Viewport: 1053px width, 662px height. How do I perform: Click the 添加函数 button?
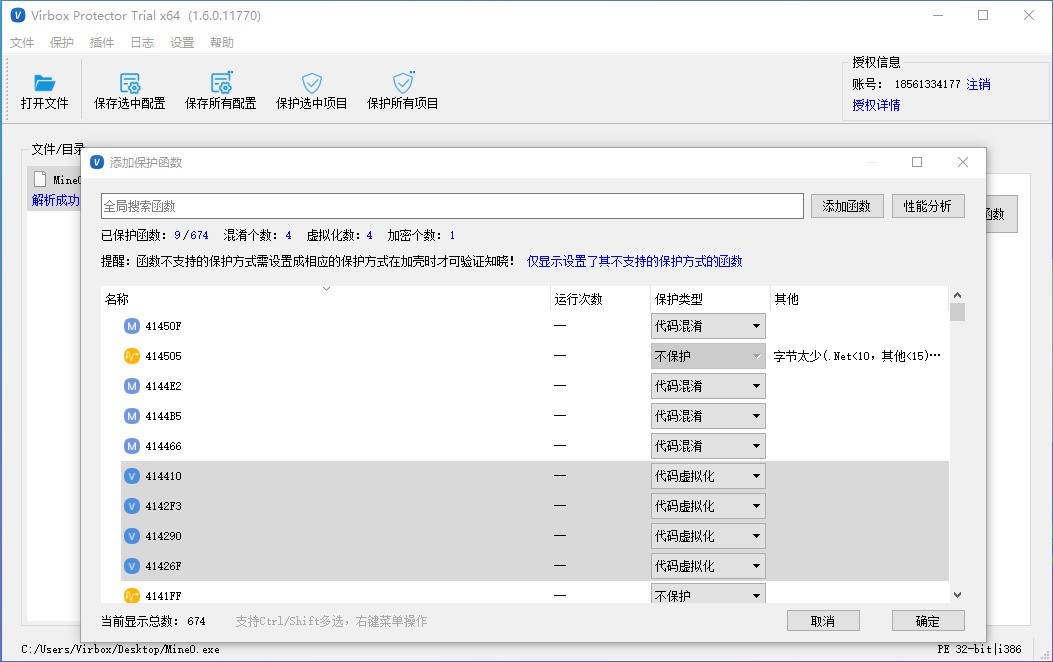tap(846, 206)
